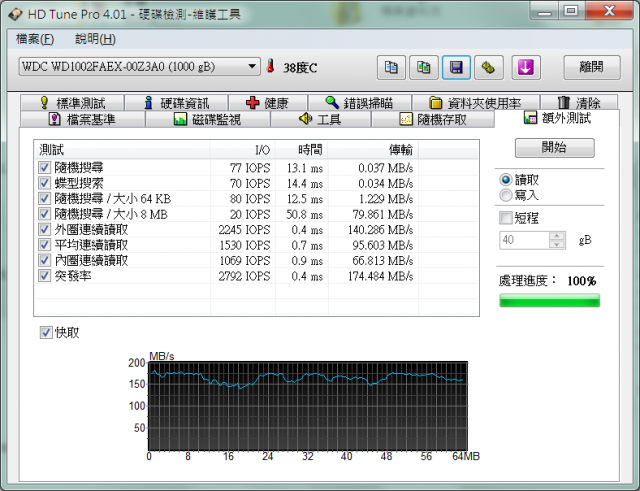Switch to the 標準測試 tab

pyautogui.click(x=72, y=103)
